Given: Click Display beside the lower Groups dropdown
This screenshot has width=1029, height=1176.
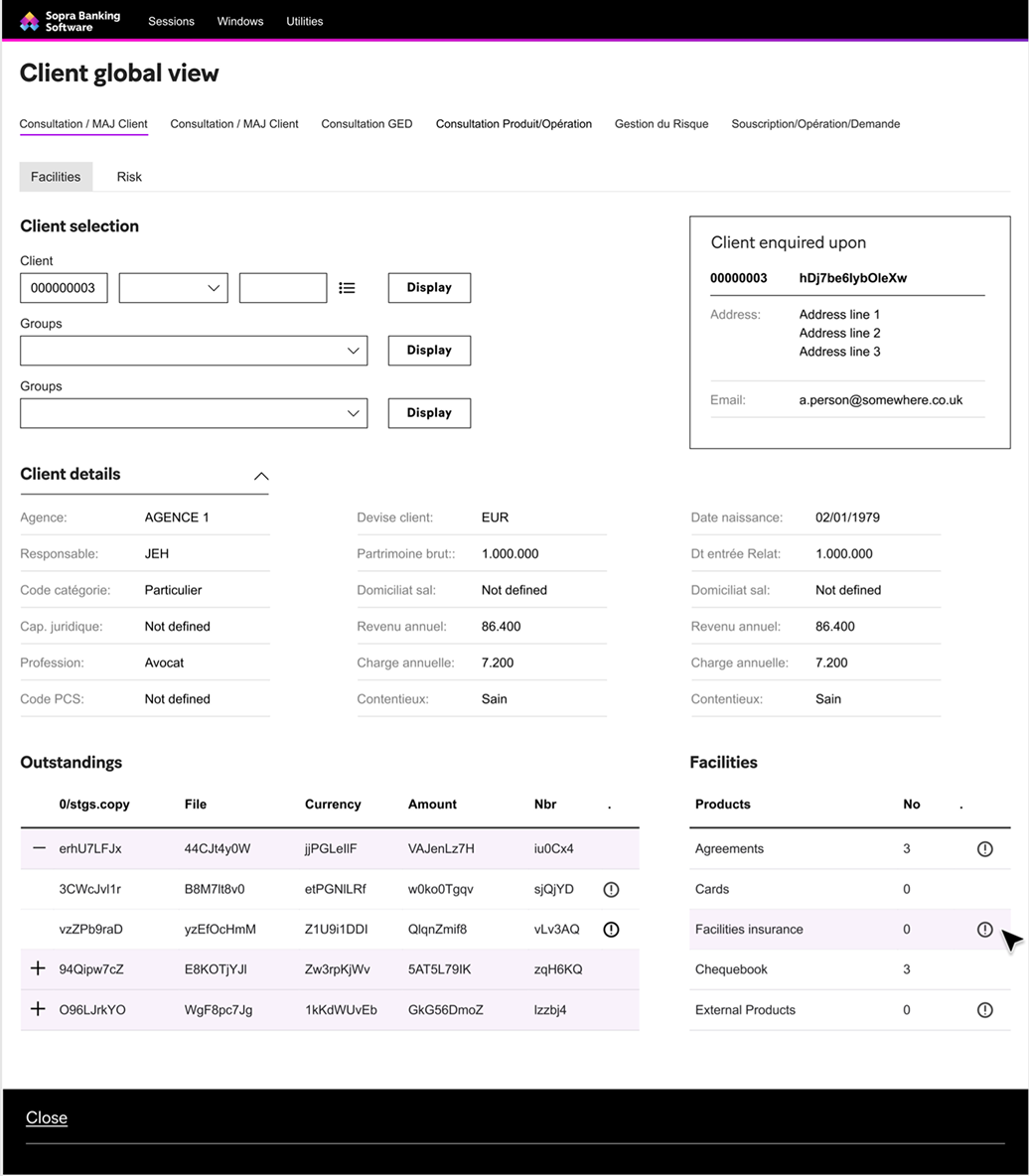Looking at the screenshot, I should click(429, 413).
